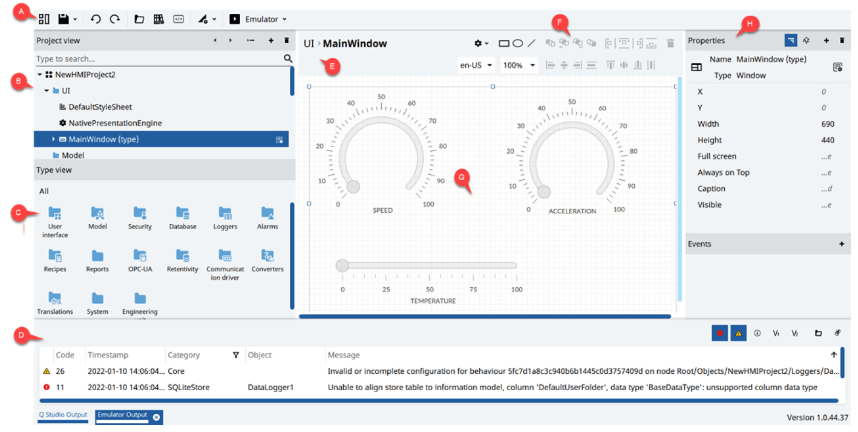
Task: Select the Emulator Output tab
Action: [x=121, y=416]
